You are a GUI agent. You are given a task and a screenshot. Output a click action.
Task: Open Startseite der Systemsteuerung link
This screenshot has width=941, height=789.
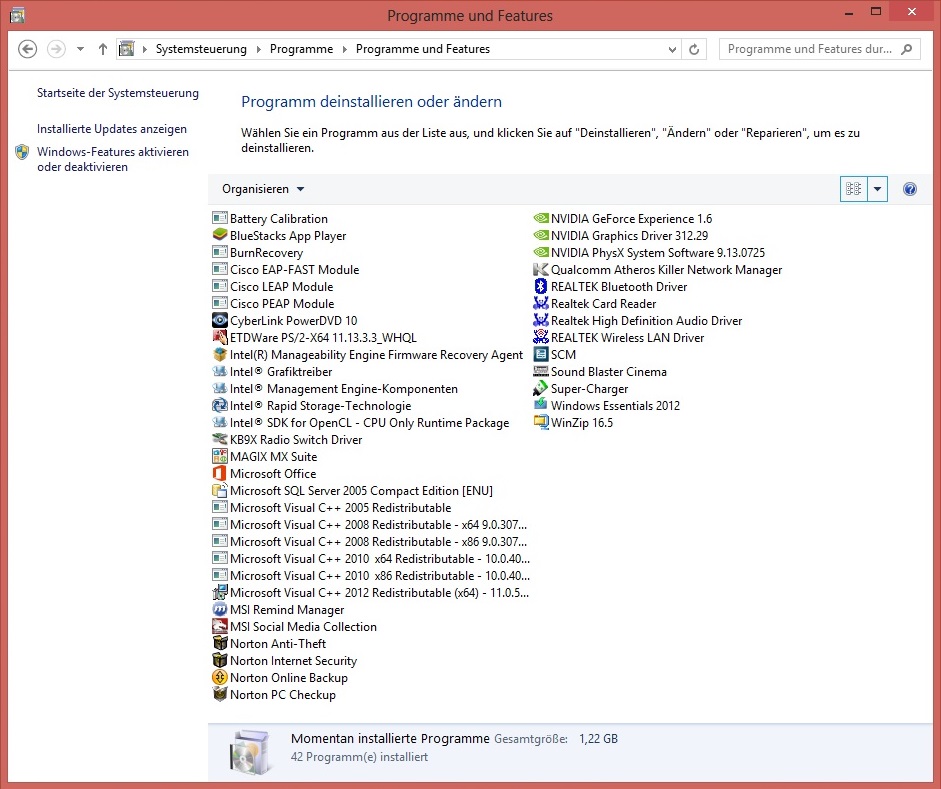point(118,93)
